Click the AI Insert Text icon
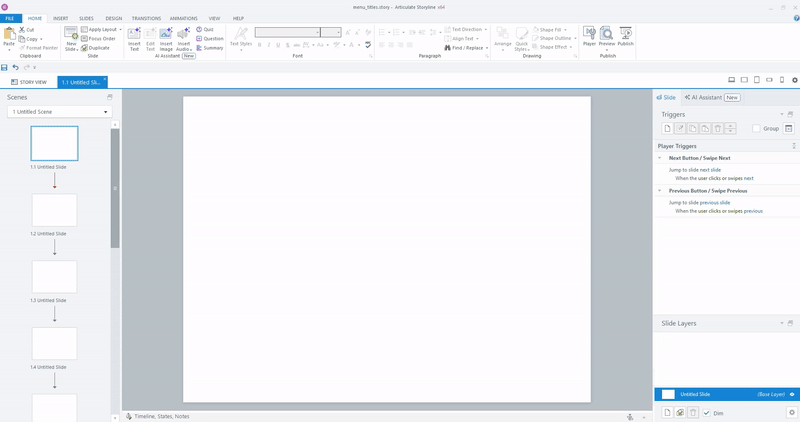Viewport: 800px width, 422px height. tap(134, 34)
